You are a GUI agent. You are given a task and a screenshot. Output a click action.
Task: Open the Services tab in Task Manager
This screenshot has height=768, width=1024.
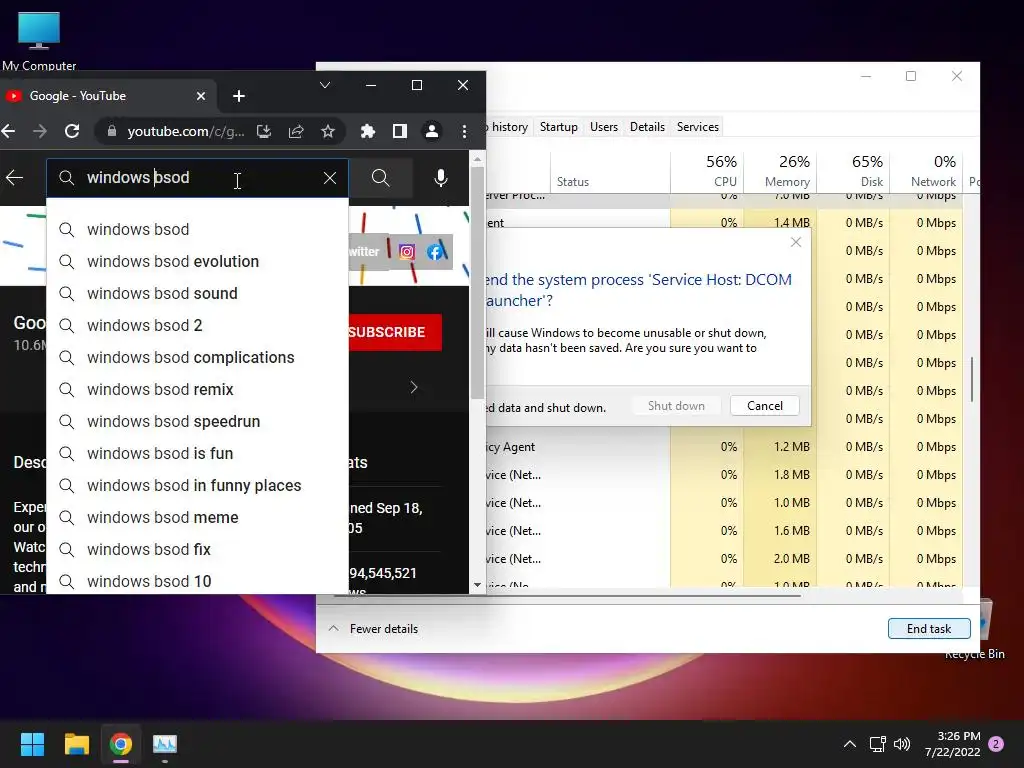click(x=697, y=127)
